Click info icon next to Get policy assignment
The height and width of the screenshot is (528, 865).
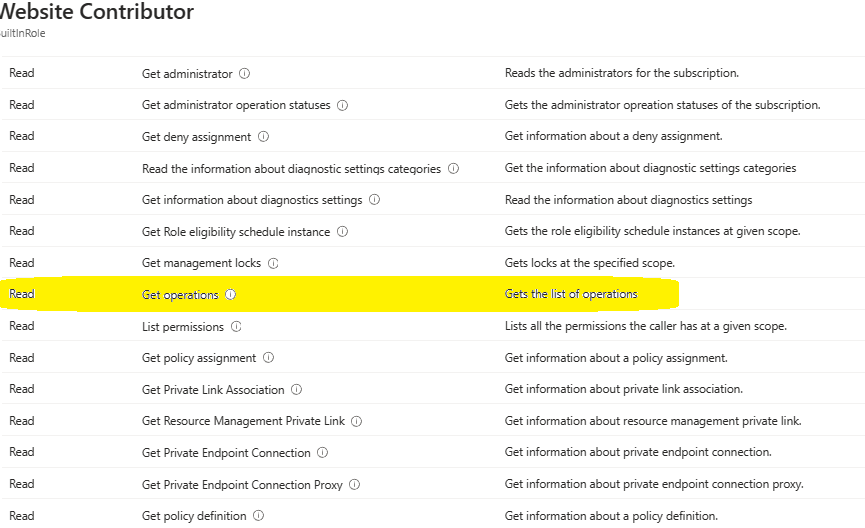point(269,358)
